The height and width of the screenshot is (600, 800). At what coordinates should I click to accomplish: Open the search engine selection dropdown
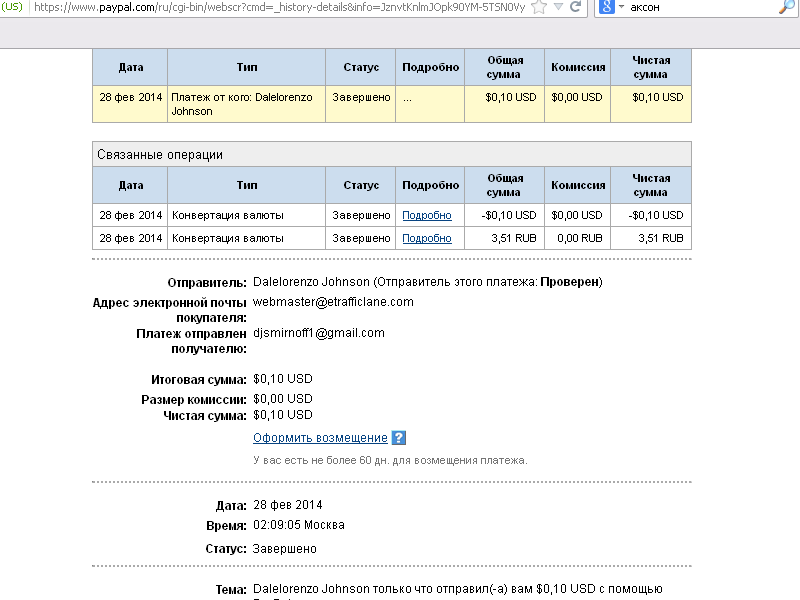621,7
